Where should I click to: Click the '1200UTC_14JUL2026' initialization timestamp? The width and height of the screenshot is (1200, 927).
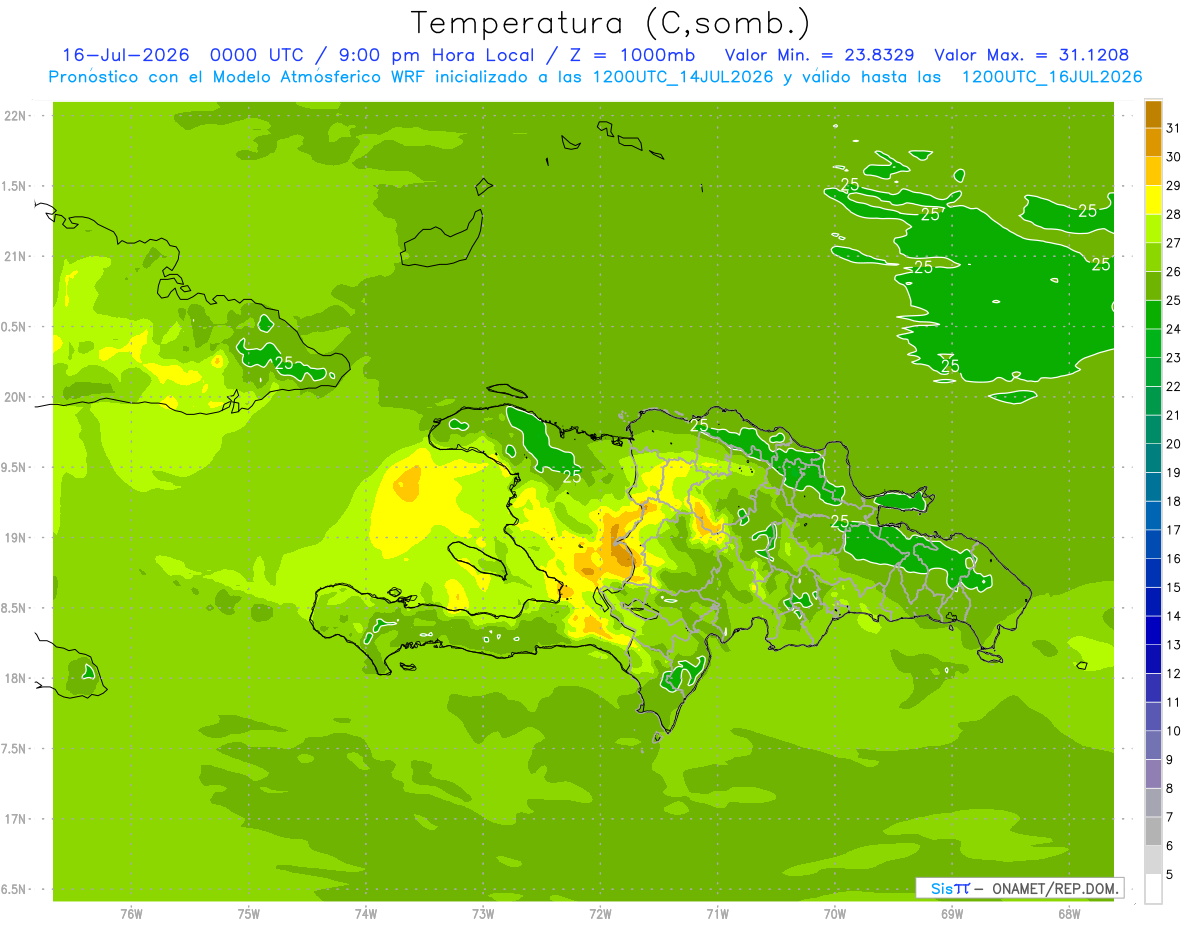683,77
